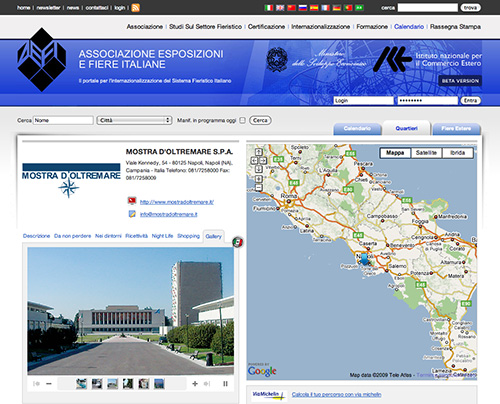Switch to the Quartieri tab
This screenshot has width=500, height=404.
[407, 128]
